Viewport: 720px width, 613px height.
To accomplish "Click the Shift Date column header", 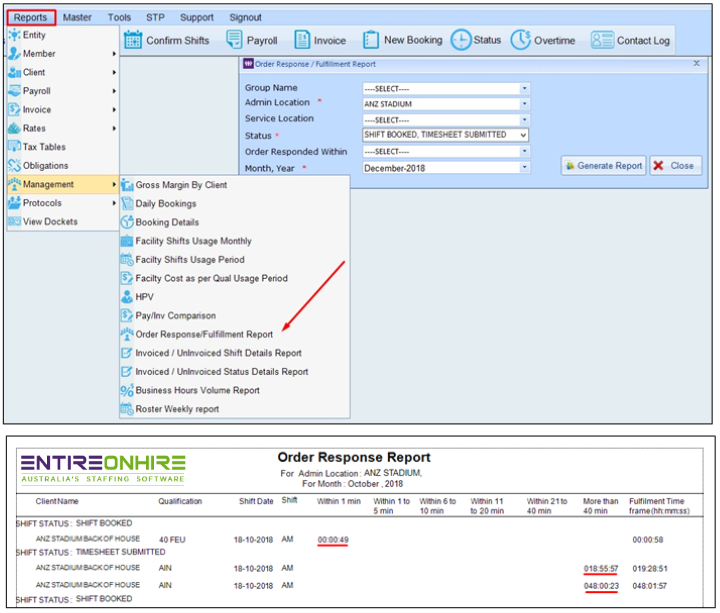I will pyautogui.click(x=256, y=501).
